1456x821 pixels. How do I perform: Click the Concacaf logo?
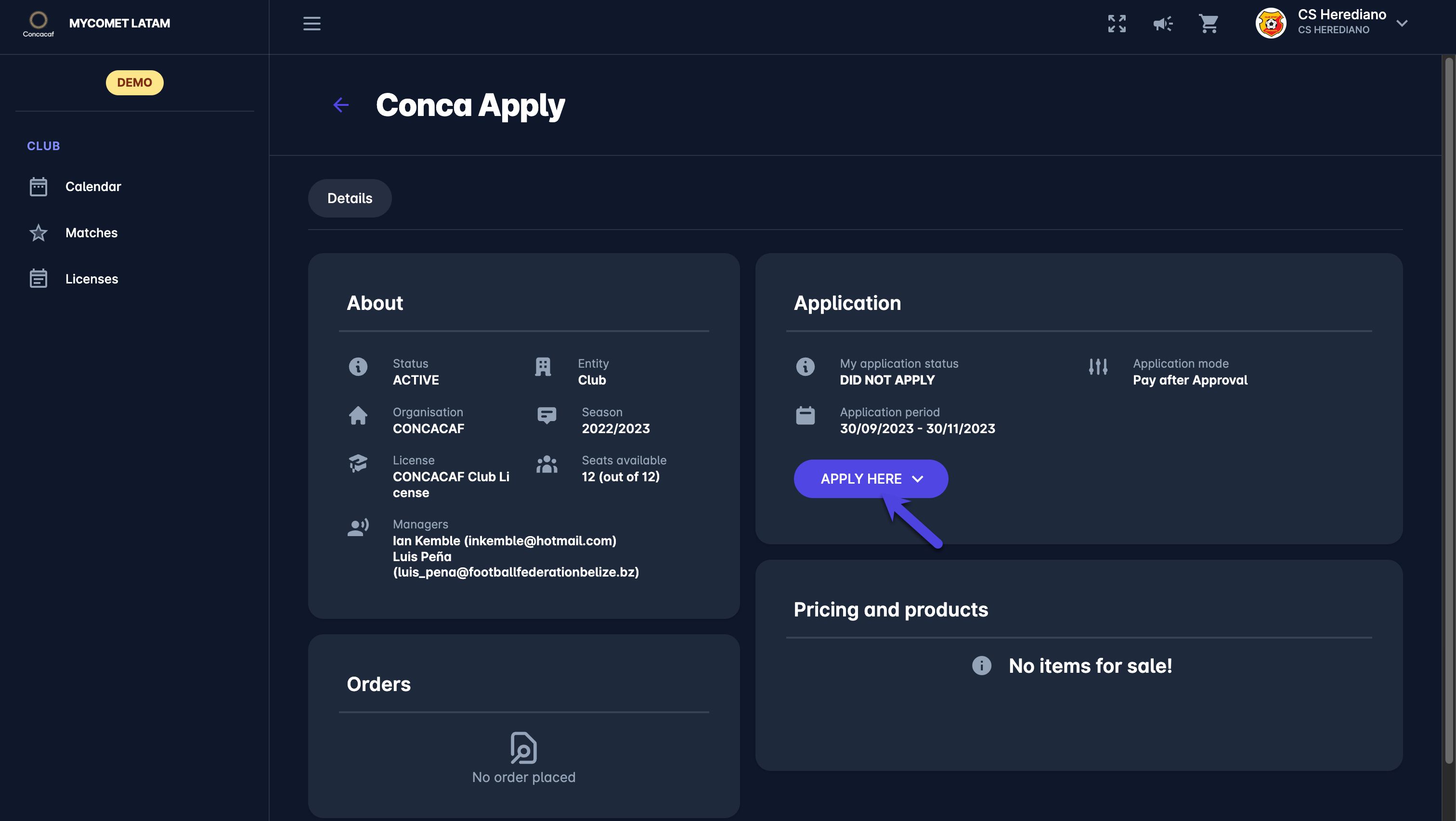pos(39,24)
